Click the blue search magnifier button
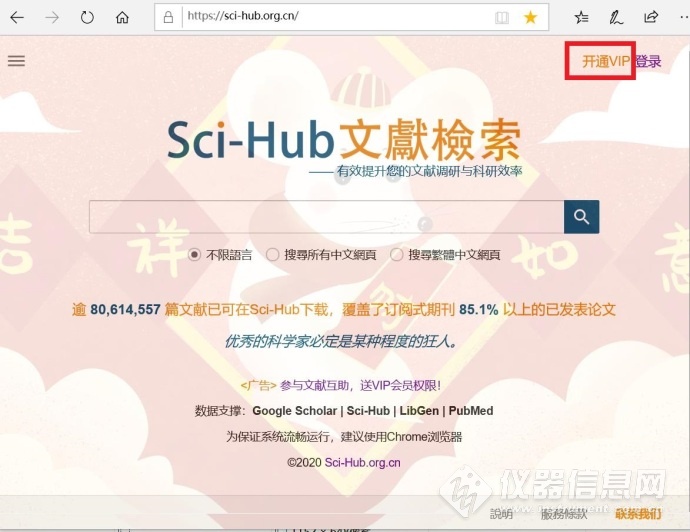690x532 pixels. 581,216
